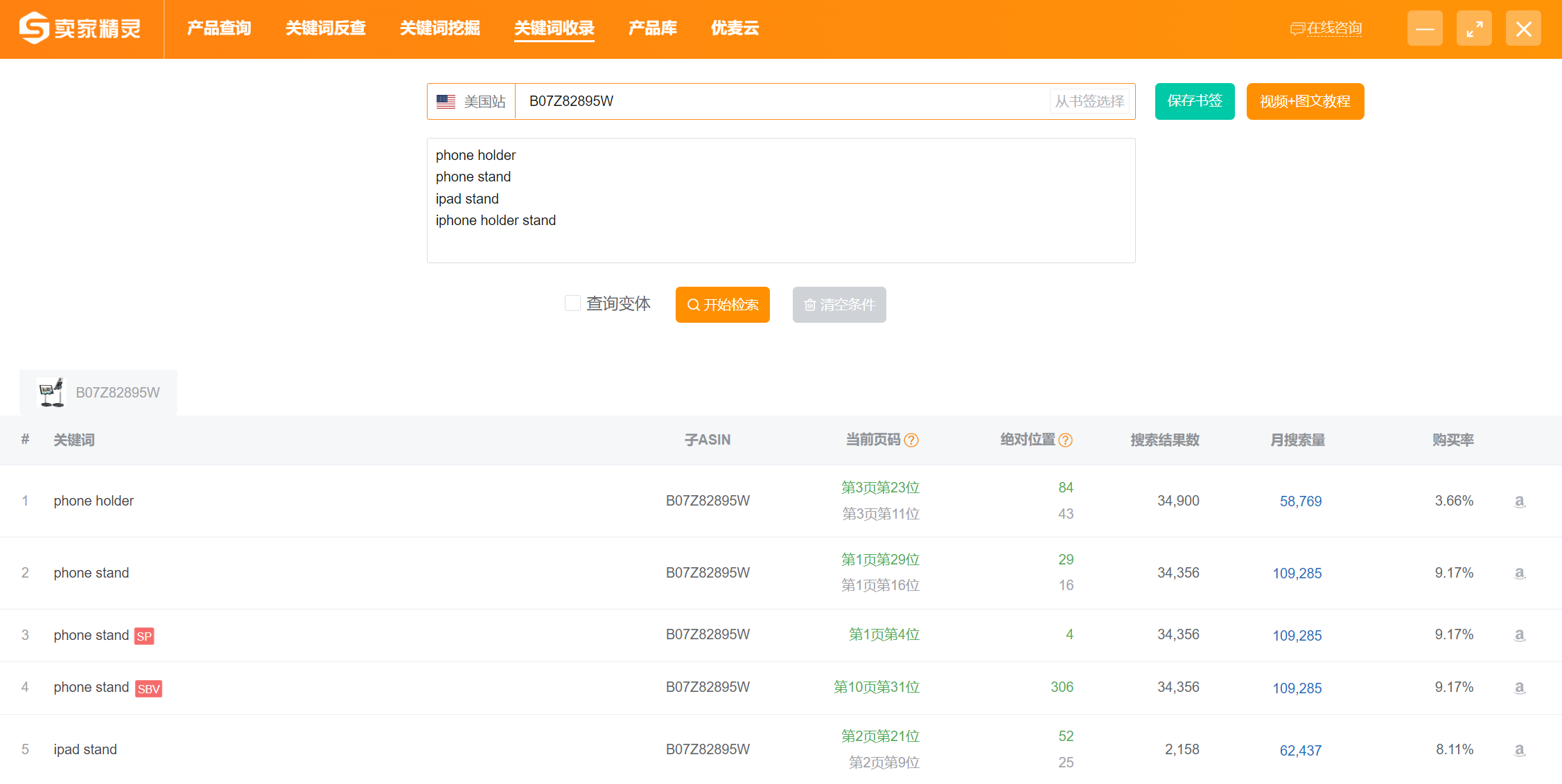Open the 从书签选择 bookmark dropdown
This screenshot has width=1562, height=784.
[x=1089, y=102]
